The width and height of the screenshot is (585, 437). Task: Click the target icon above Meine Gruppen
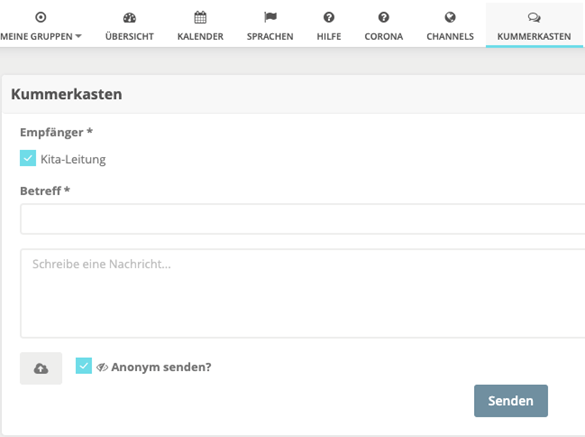41,17
